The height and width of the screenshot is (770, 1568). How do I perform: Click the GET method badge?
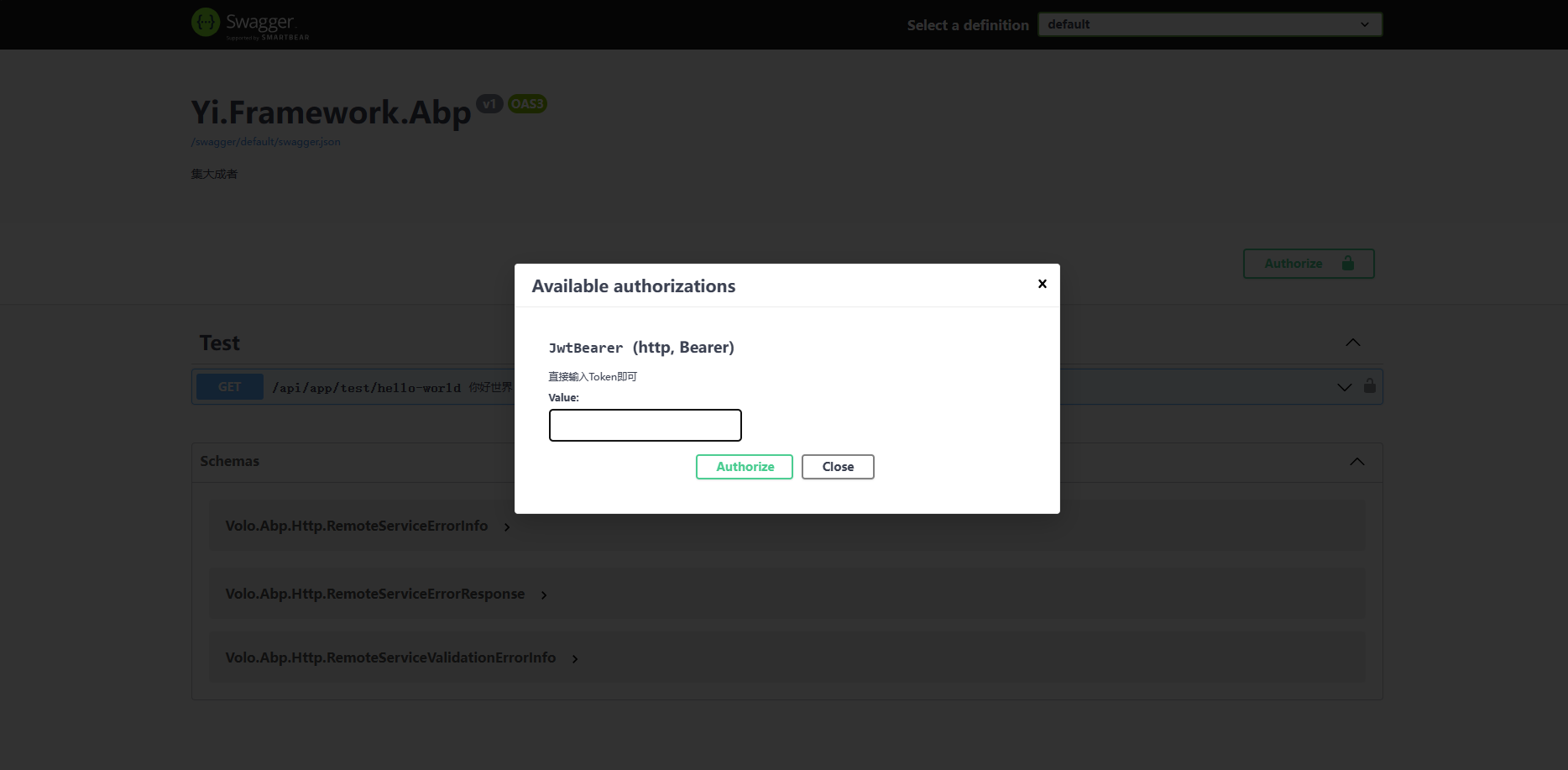(229, 387)
